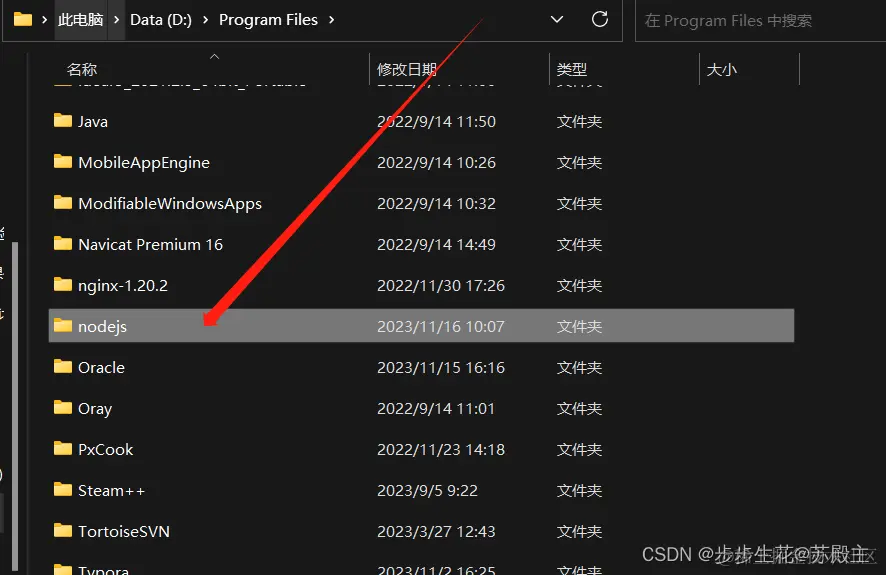Expand the chevron after Program Files
This screenshot has height=575, width=886.
click(331, 20)
